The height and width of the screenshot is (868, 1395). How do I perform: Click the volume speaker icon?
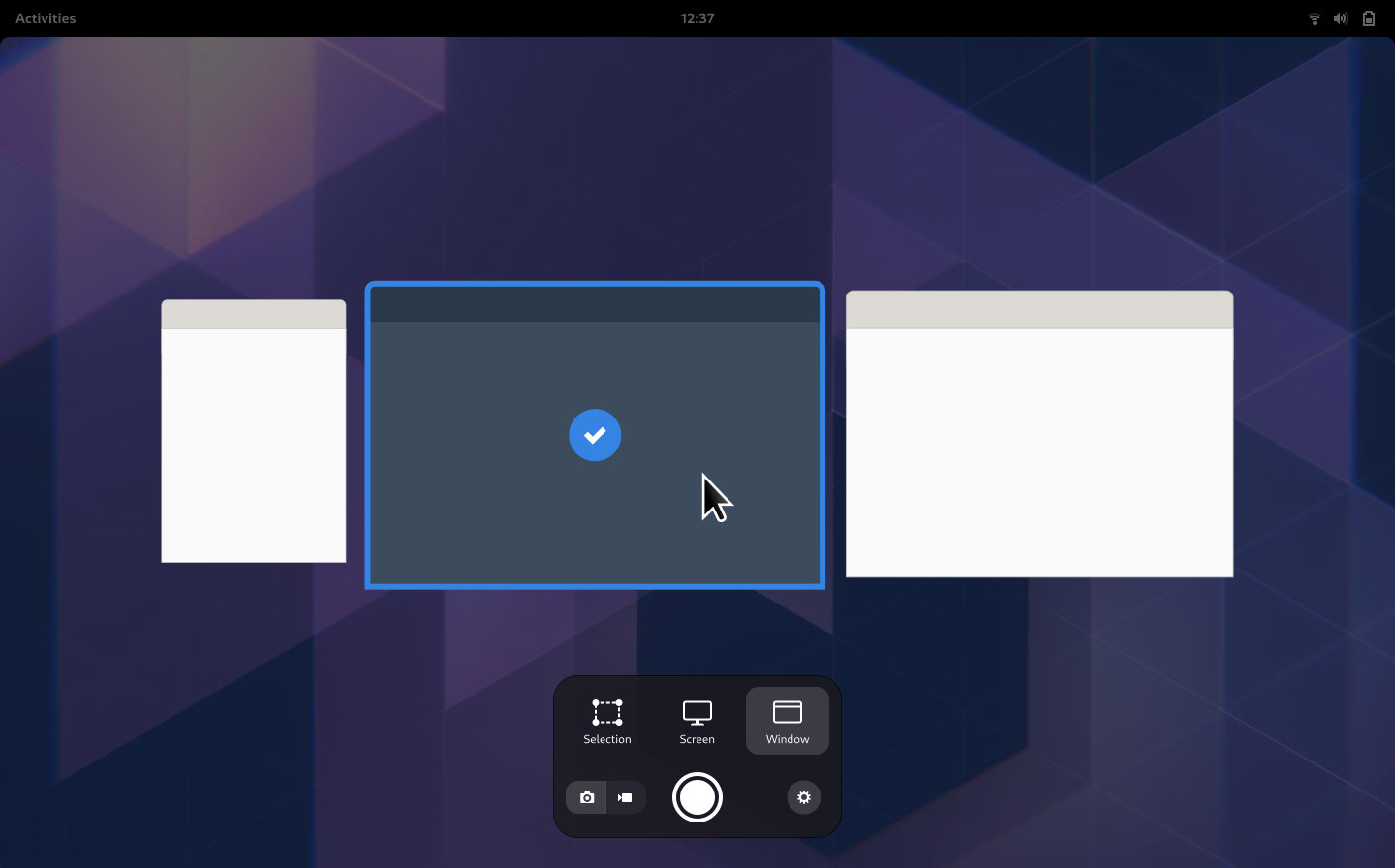[x=1341, y=18]
